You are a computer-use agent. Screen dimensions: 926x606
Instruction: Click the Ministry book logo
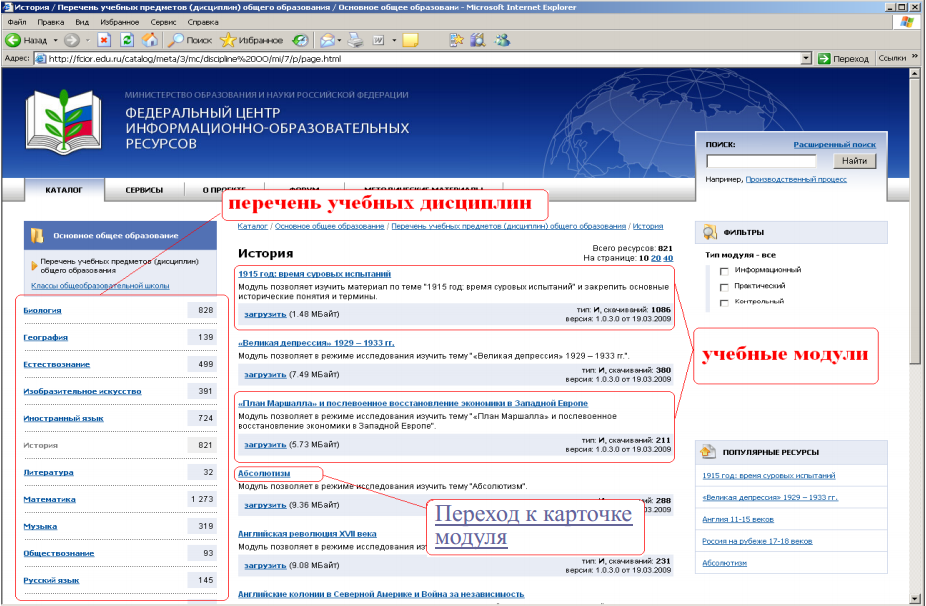click(63, 122)
